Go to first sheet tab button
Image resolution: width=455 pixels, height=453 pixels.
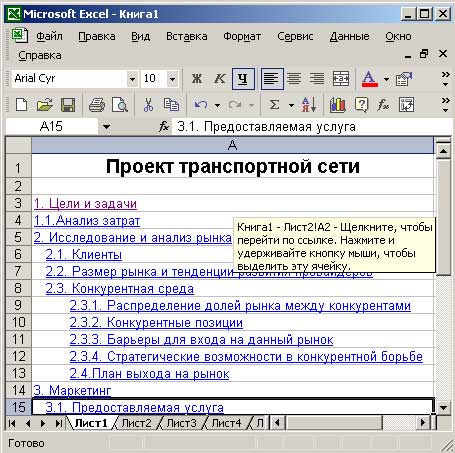tap(12, 424)
